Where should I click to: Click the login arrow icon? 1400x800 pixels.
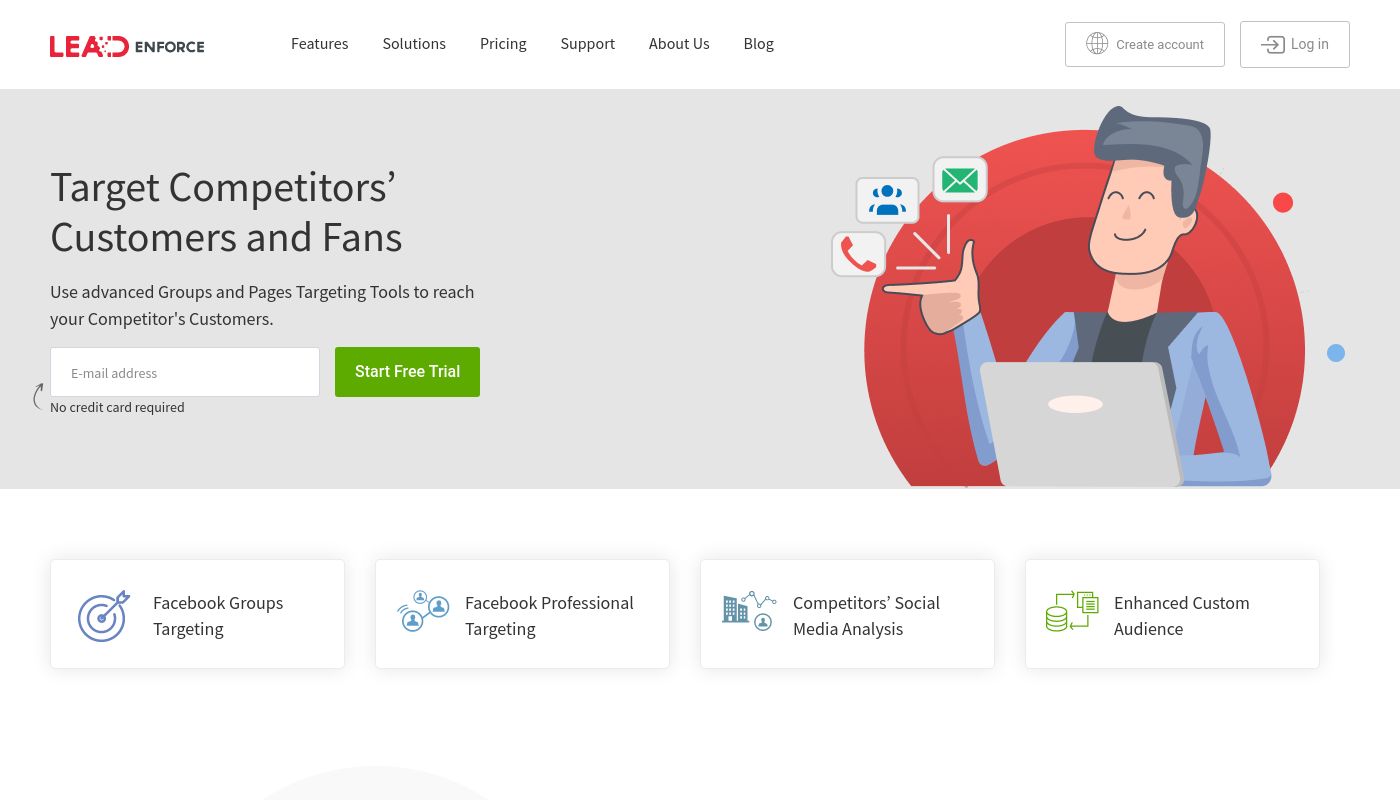pos(1272,45)
